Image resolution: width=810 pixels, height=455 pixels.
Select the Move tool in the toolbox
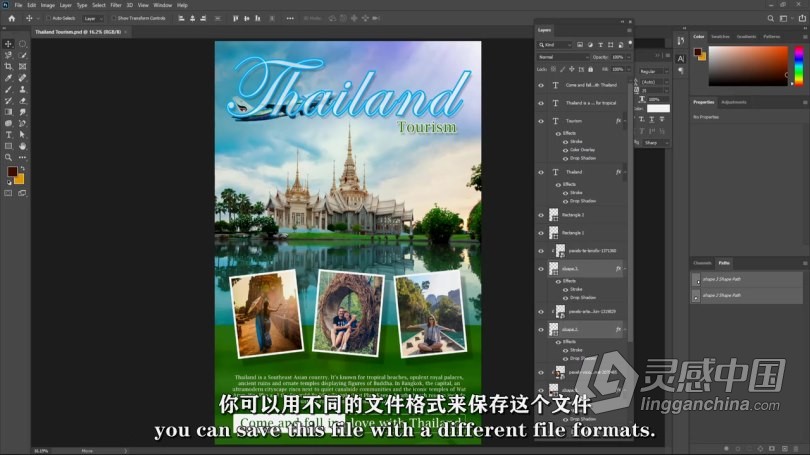(x=8, y=44)
